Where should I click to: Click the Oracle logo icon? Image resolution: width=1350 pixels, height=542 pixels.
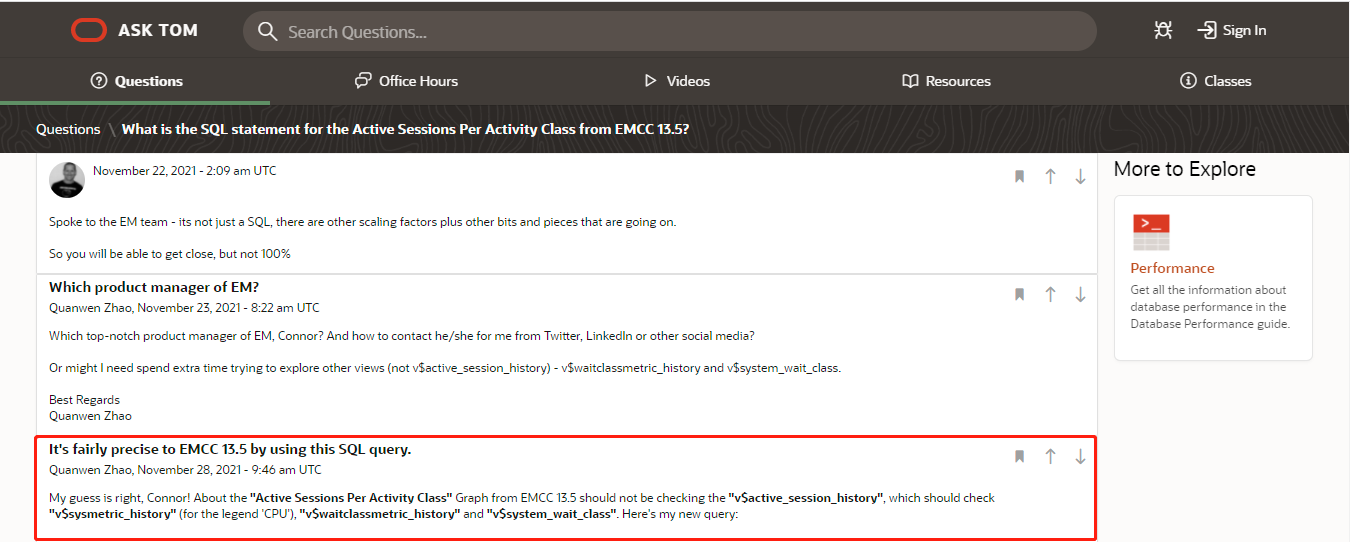coord(89,30)
